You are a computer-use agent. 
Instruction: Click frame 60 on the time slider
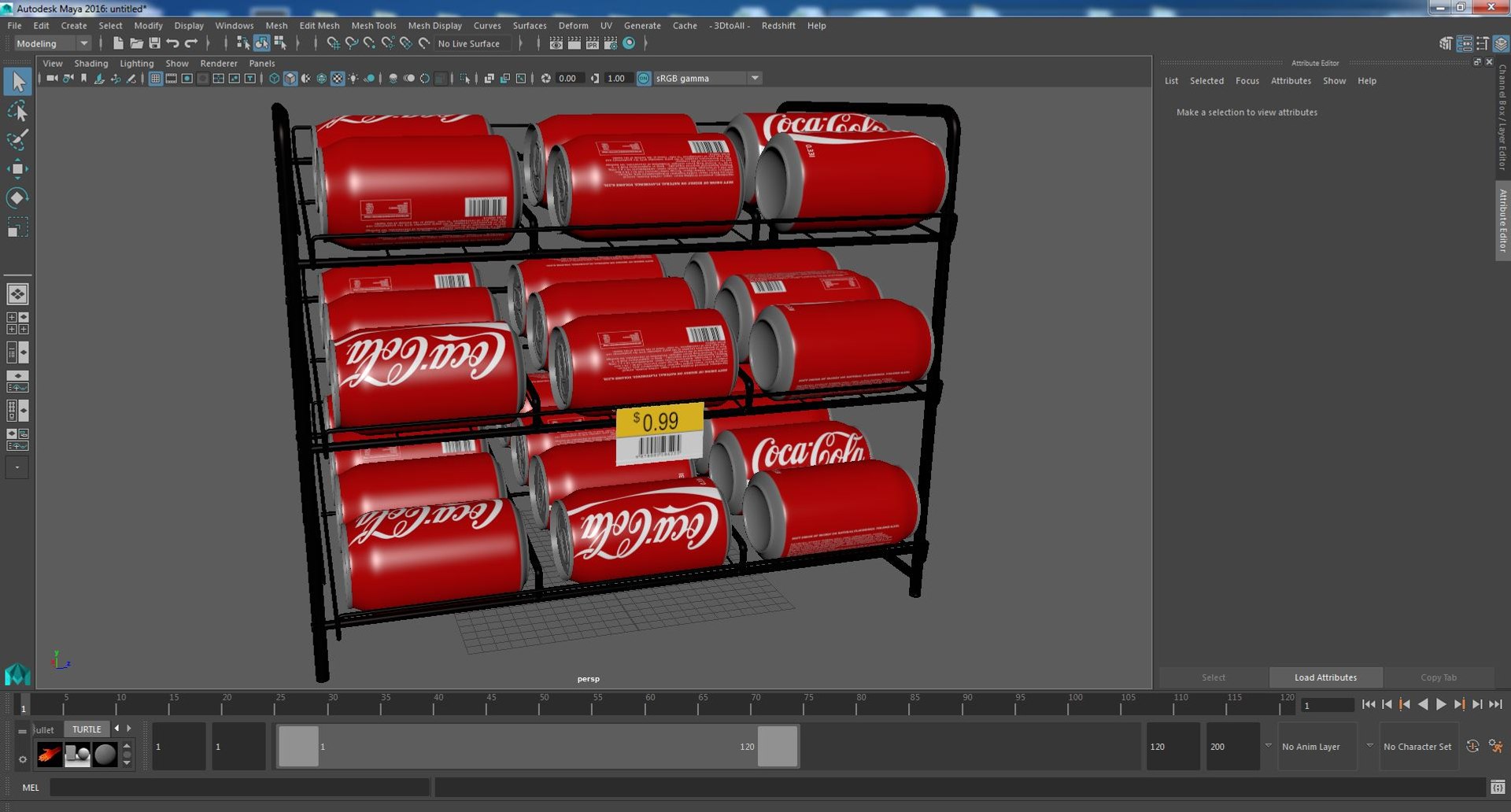[650, 703]
